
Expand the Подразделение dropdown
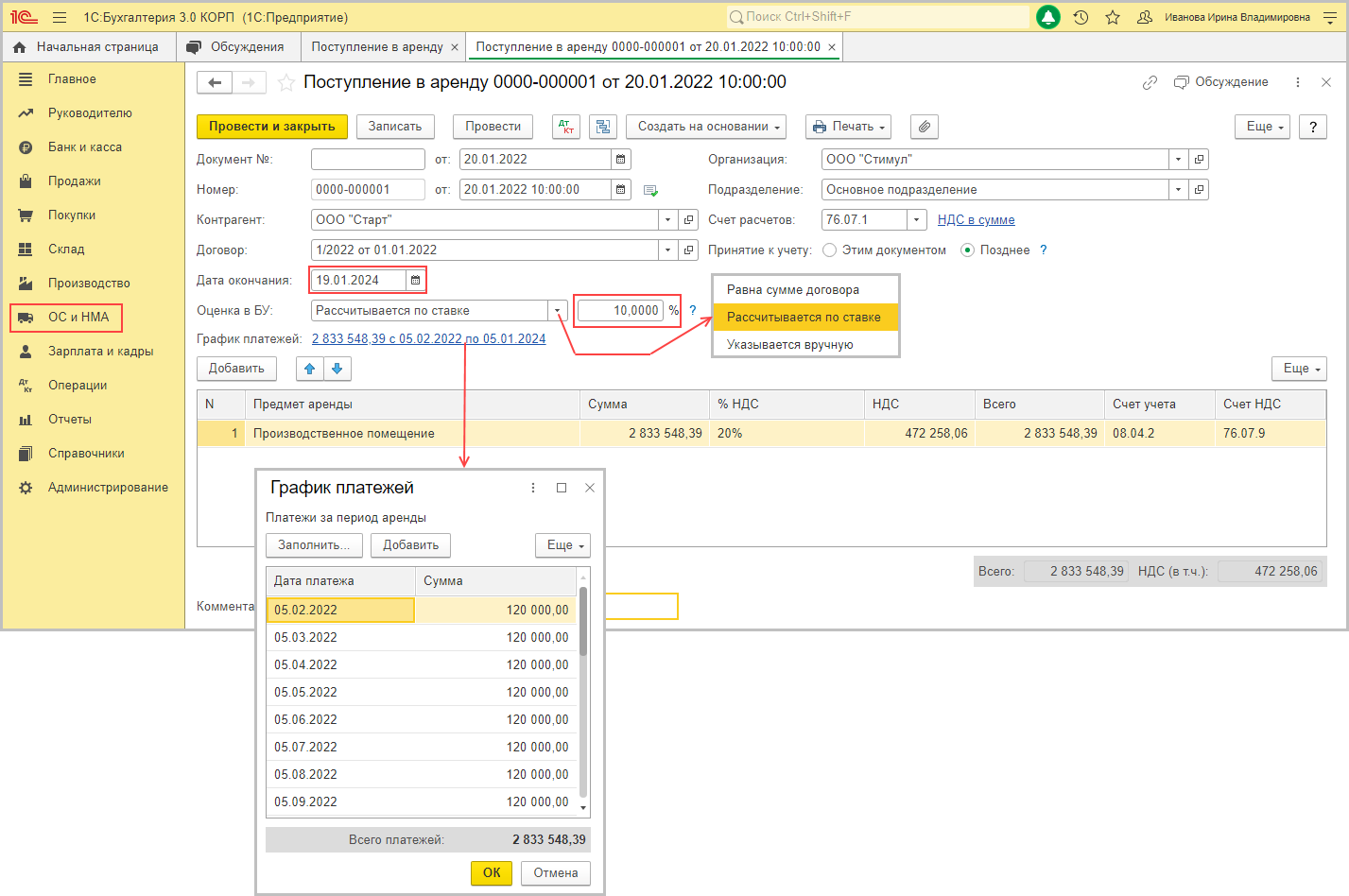click(x=1178, y=190)
